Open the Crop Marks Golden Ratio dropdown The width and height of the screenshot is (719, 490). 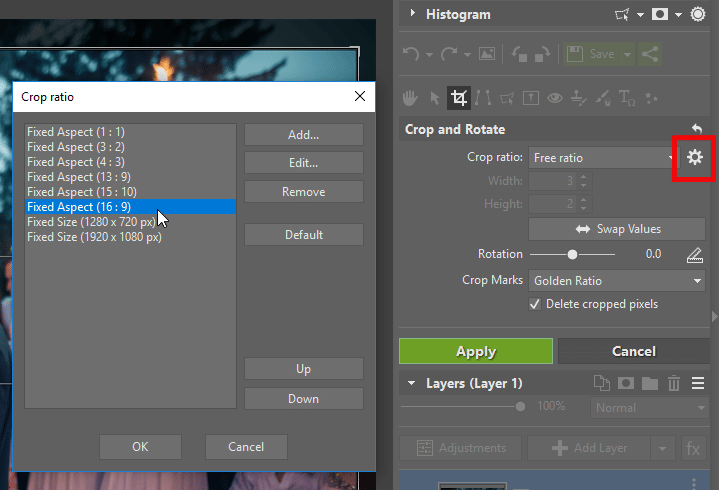coord(617,281)
